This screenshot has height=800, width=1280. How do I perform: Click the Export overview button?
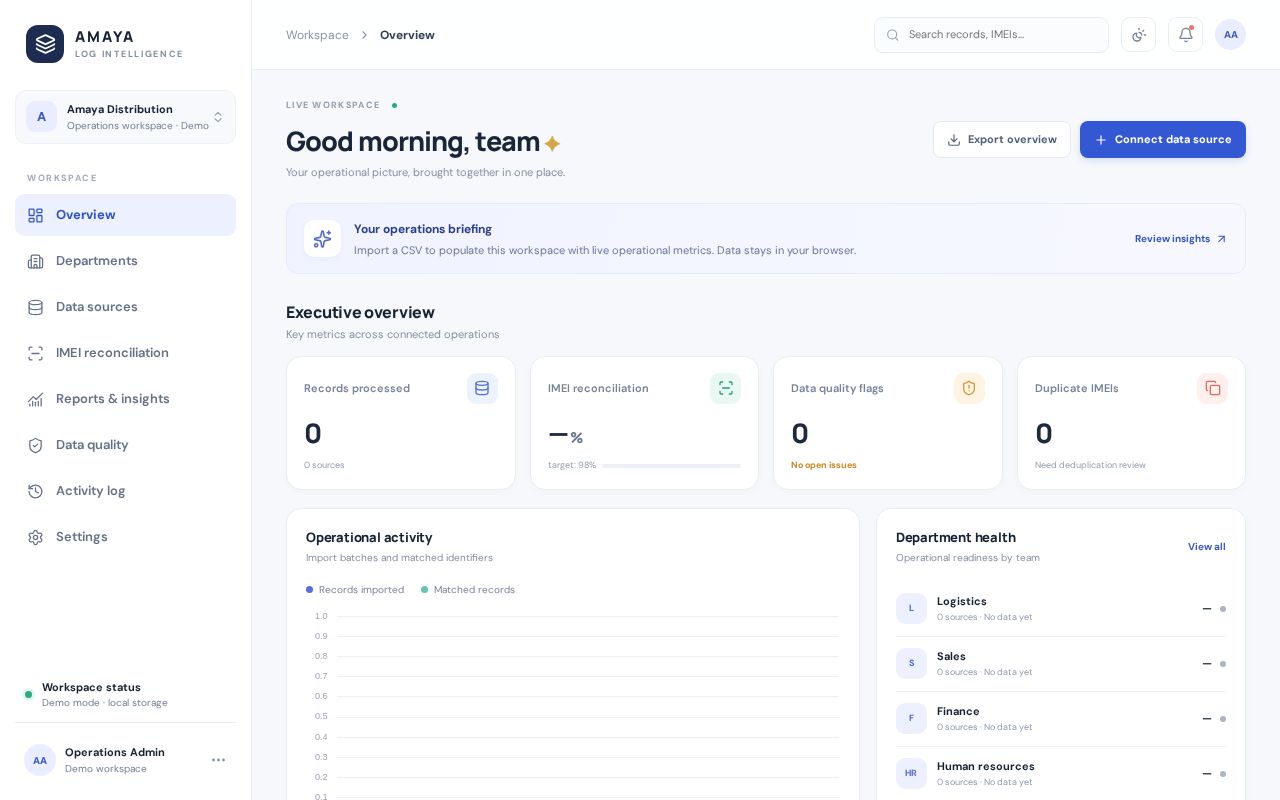click(1002, 140)
